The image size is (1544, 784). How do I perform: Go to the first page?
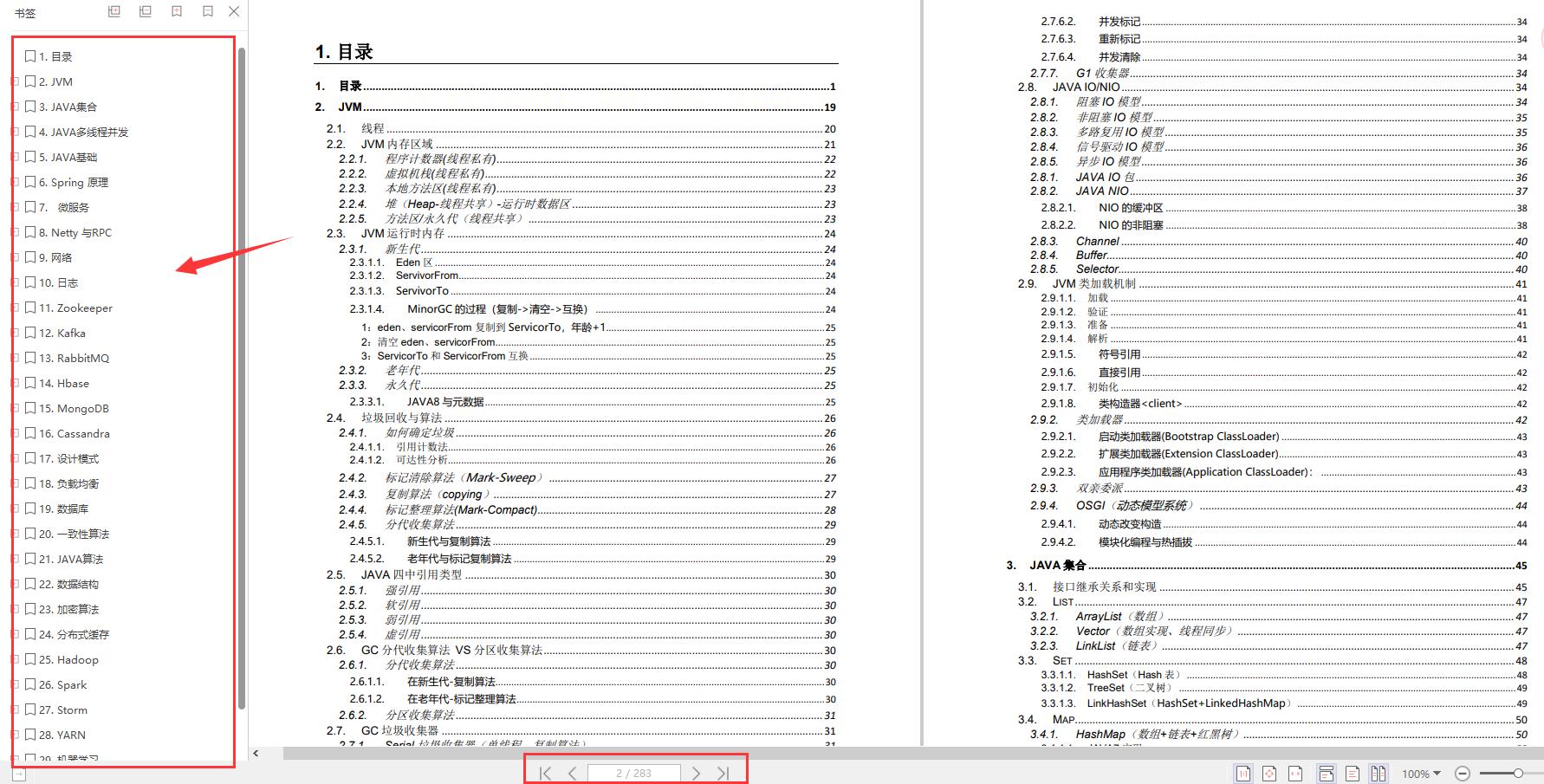coord(545,773)
